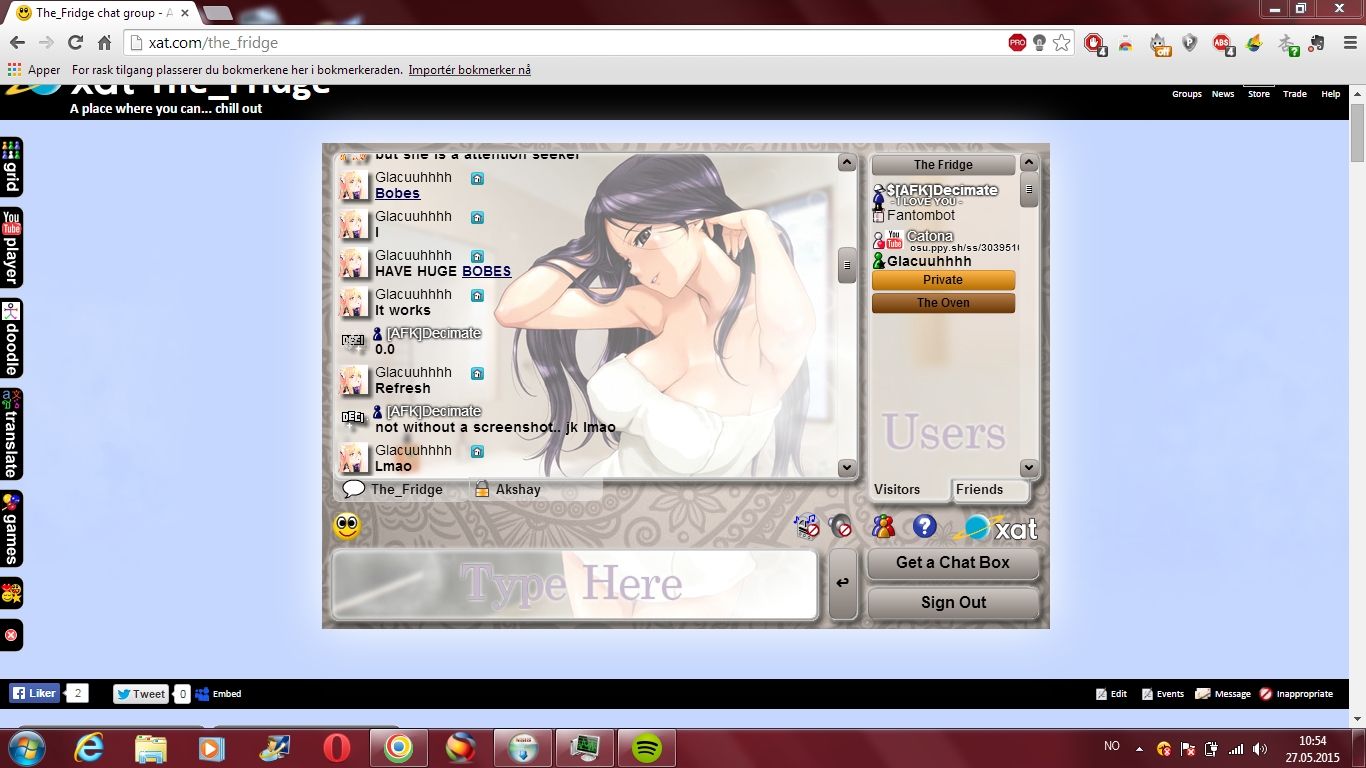Close the sidebar with the red X icon

coord(11,635)
